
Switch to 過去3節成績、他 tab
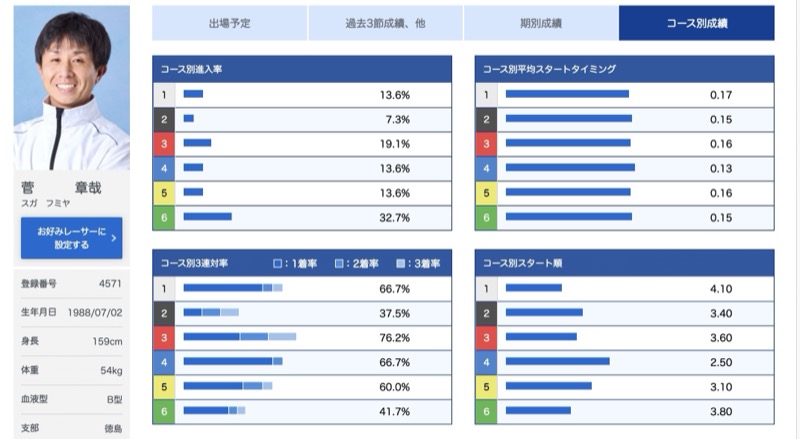tap(385, 22)
